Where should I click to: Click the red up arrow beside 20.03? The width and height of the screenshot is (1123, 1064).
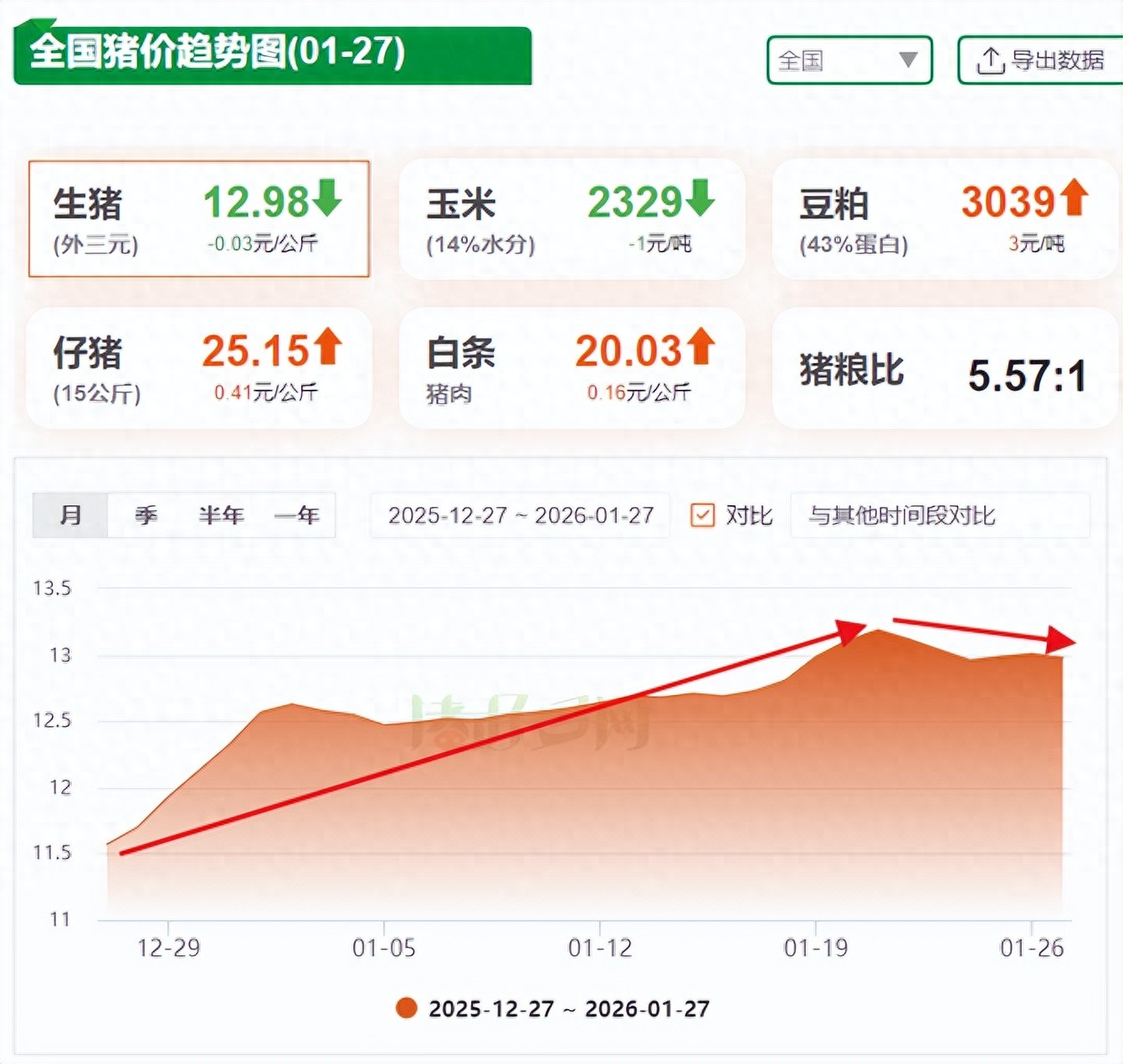point(700,347)
